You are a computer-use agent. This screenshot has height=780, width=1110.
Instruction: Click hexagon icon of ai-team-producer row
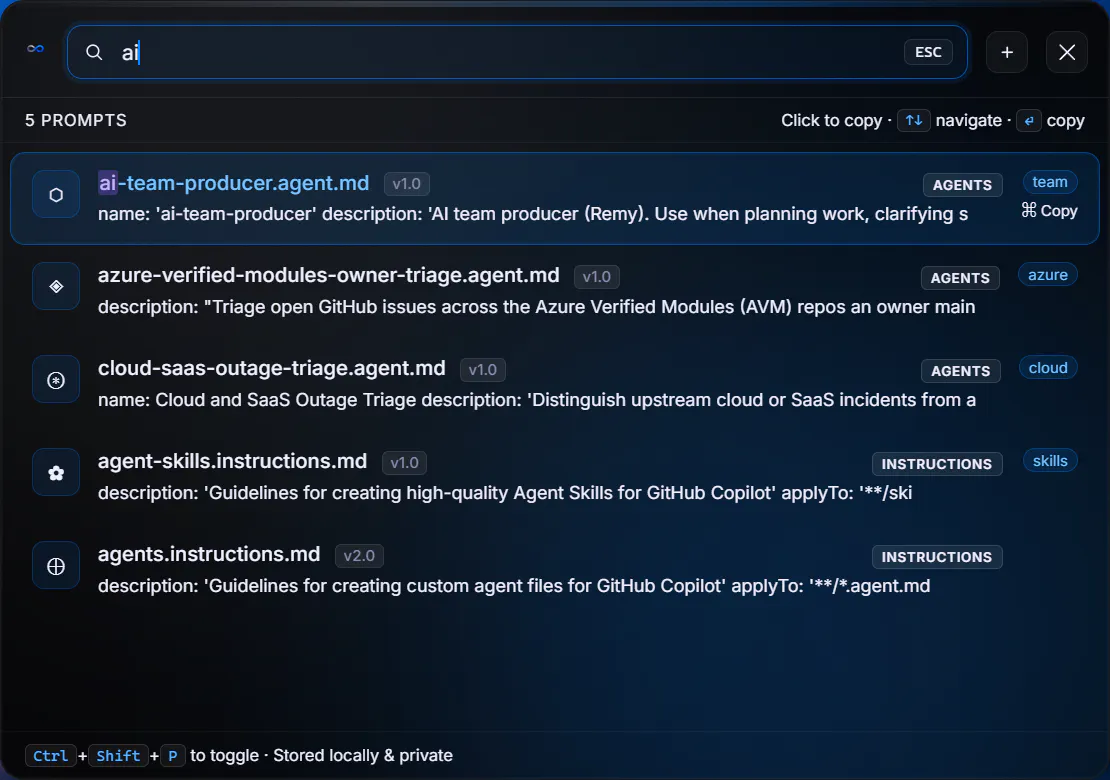[x=56, y=195]
